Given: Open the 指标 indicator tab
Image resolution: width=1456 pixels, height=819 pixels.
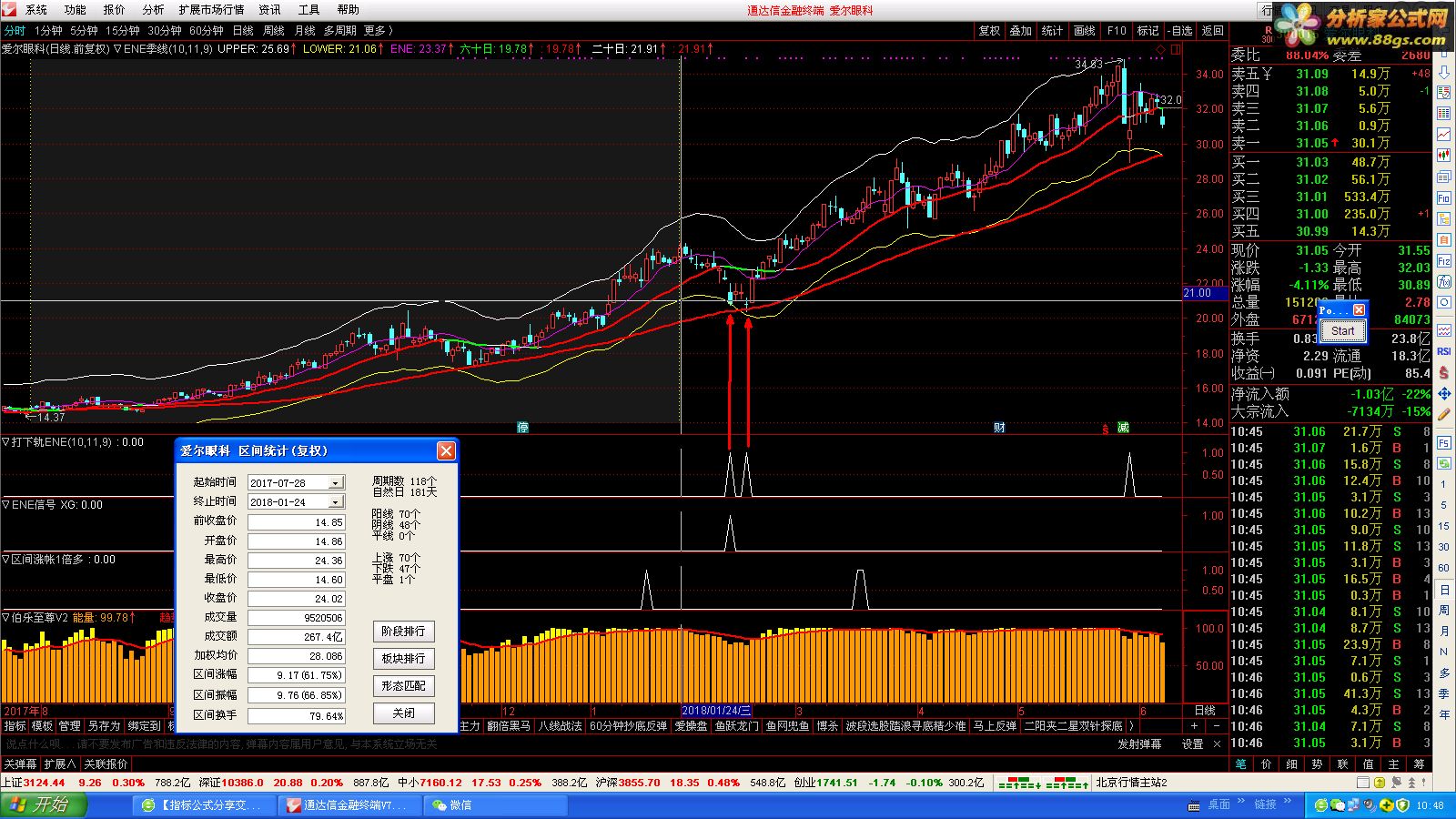Looking at the screenshot, I should coord(15,726).
